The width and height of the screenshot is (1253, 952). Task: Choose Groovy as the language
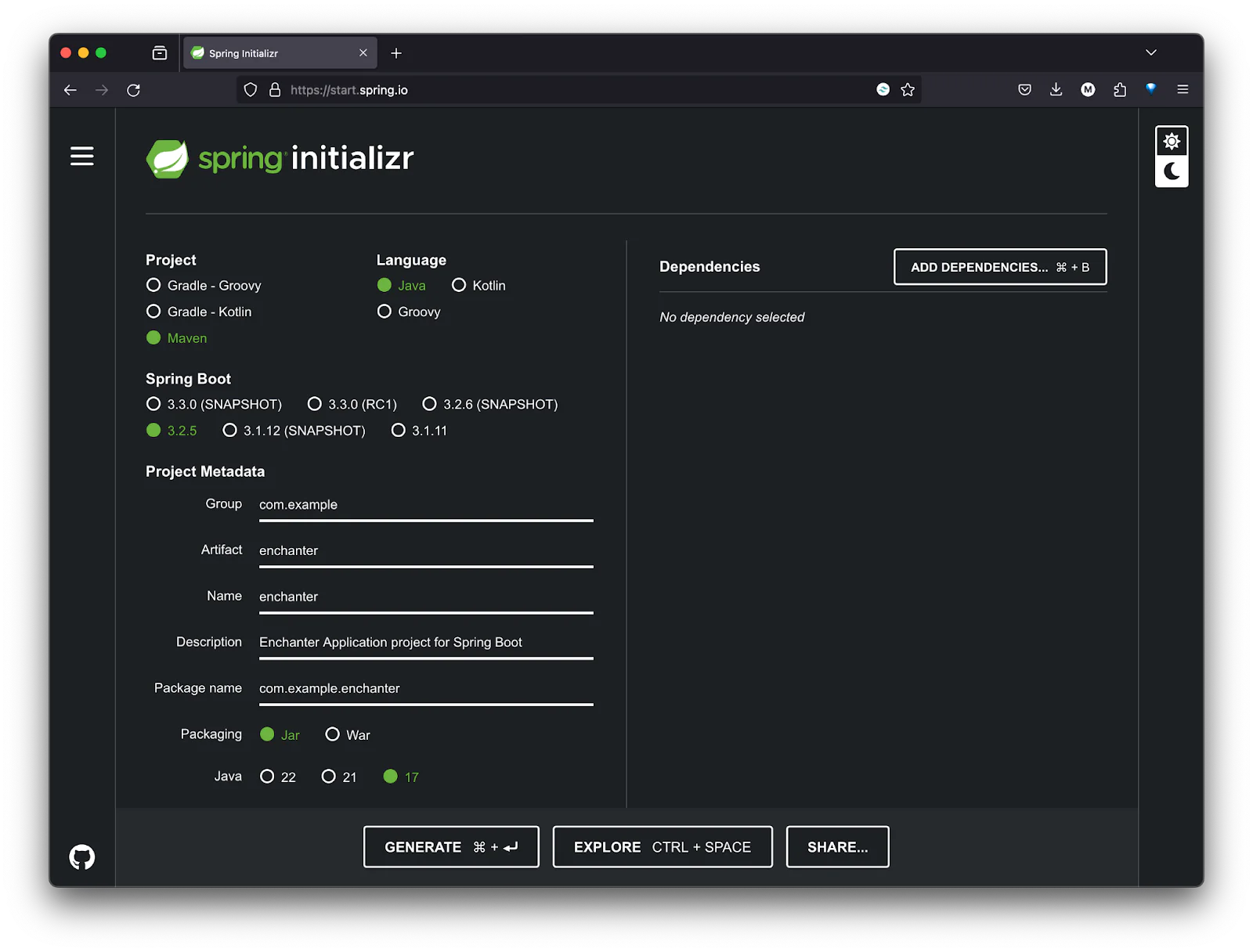click(x=409, y=312)
